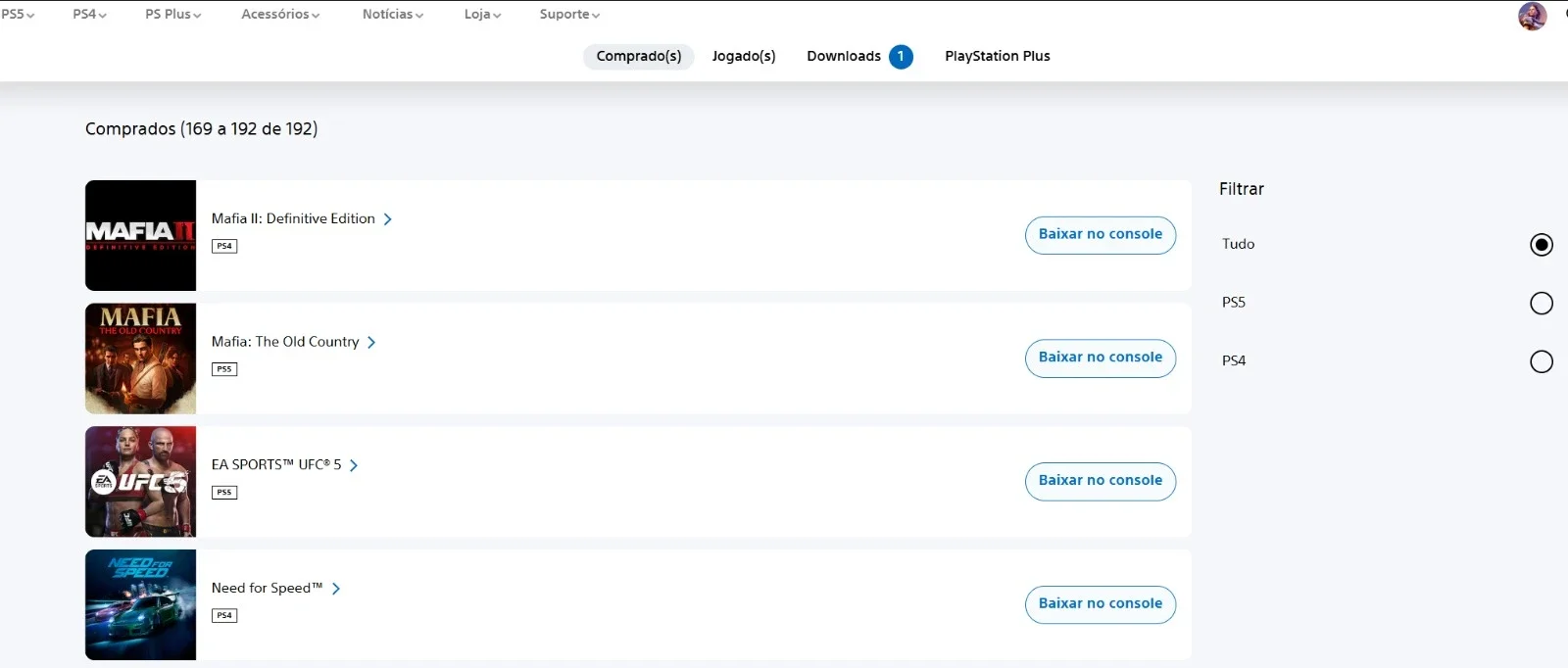Open the user profile avatar
Screen dimensions: 1568x668
pyautogui.click(x=1533, y=16)
